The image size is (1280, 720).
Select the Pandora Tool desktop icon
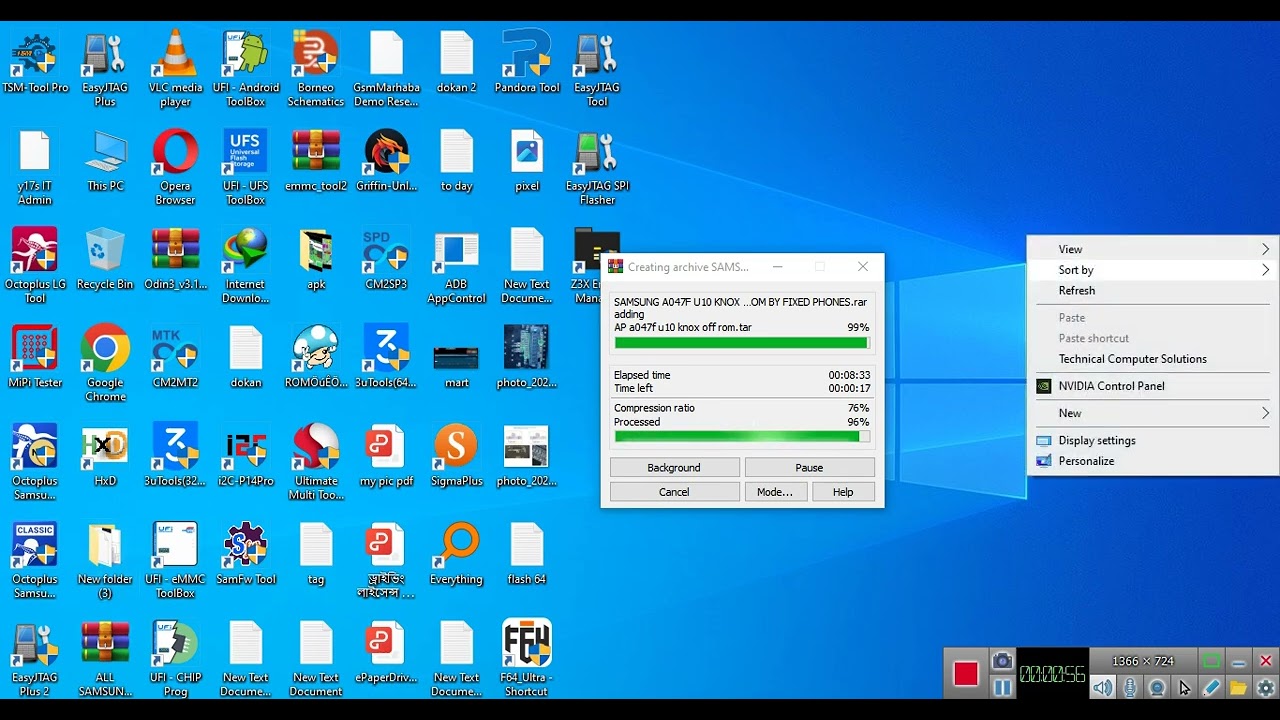[527, 63]
